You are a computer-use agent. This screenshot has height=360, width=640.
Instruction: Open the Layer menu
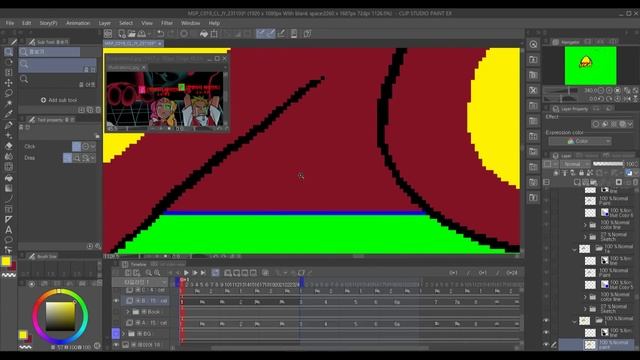tap(104, 23)
